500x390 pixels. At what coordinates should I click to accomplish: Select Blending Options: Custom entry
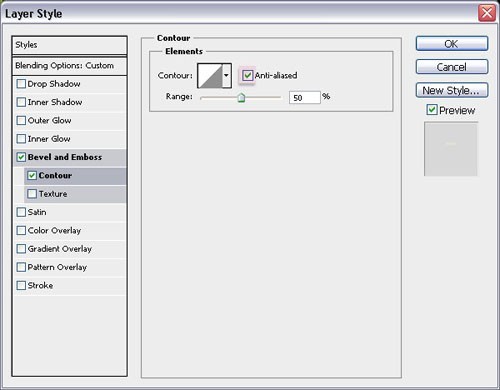[69, 66]
